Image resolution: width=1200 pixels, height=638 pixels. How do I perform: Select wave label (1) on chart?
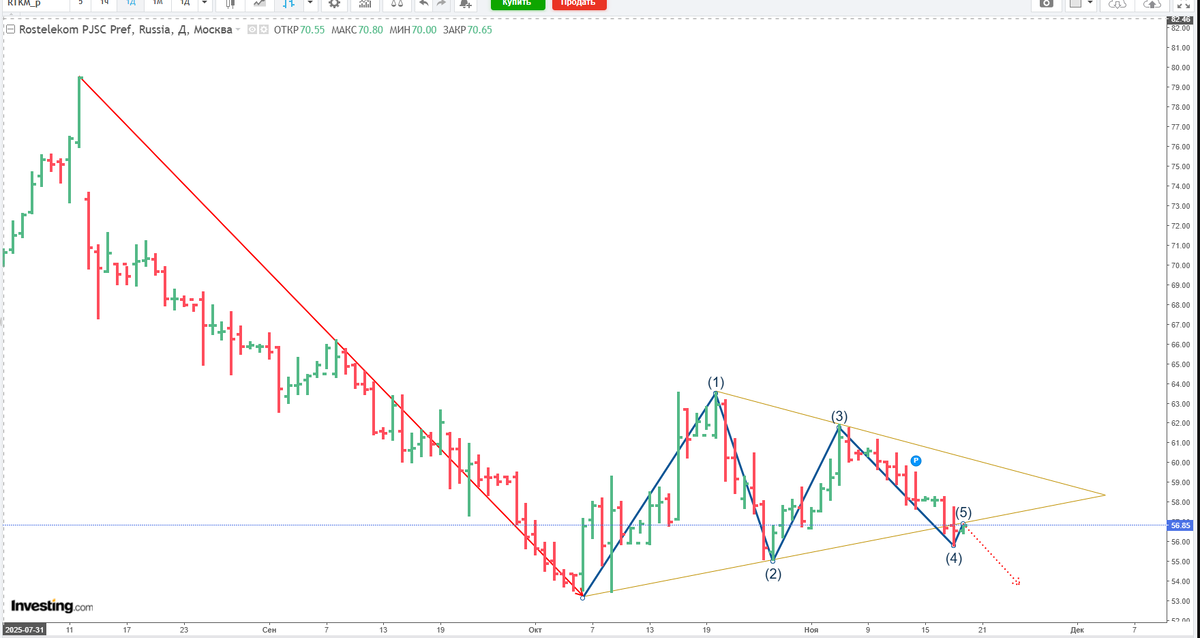(716, 382)
